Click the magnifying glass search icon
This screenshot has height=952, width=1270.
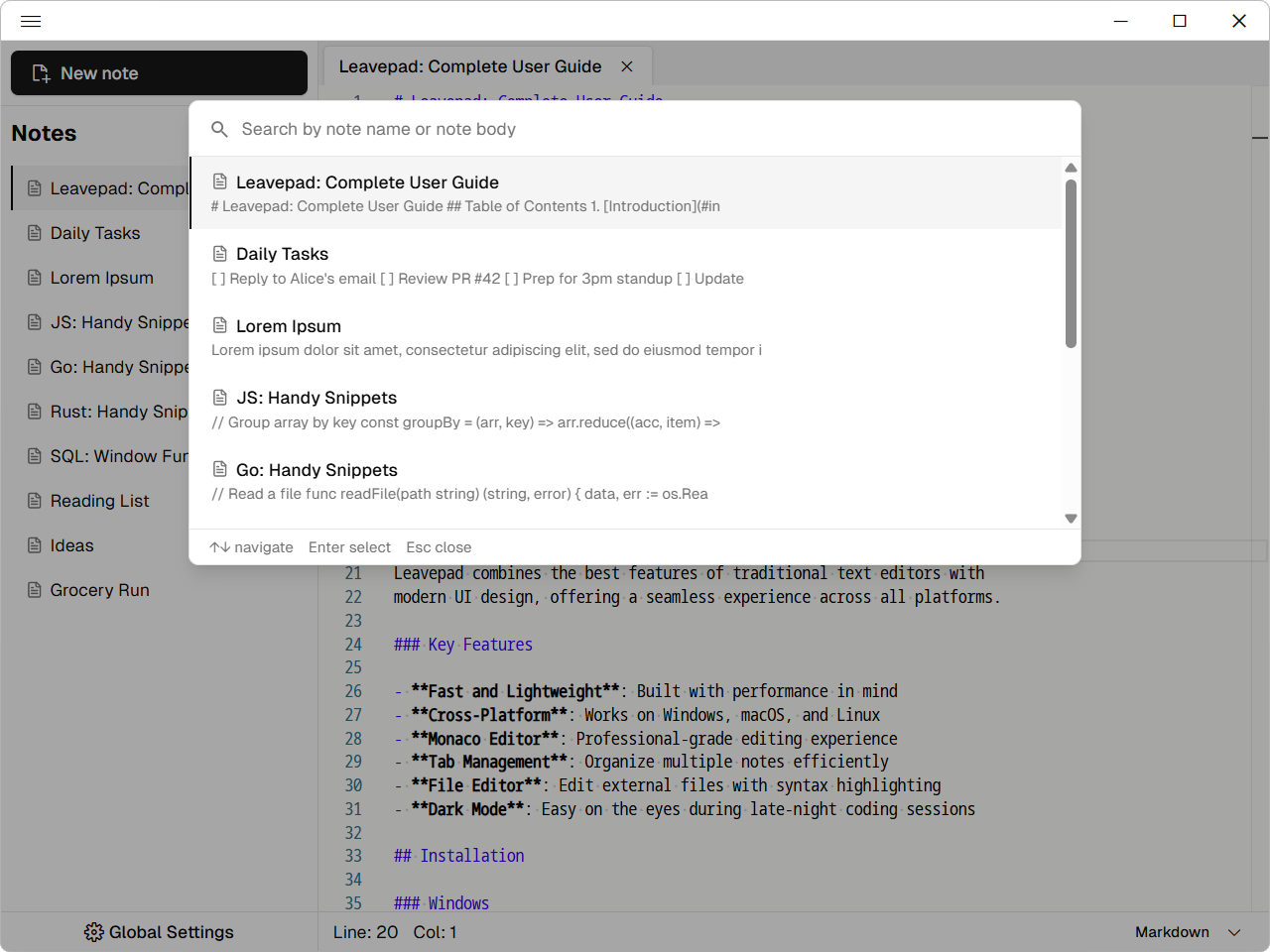point(220,129)
